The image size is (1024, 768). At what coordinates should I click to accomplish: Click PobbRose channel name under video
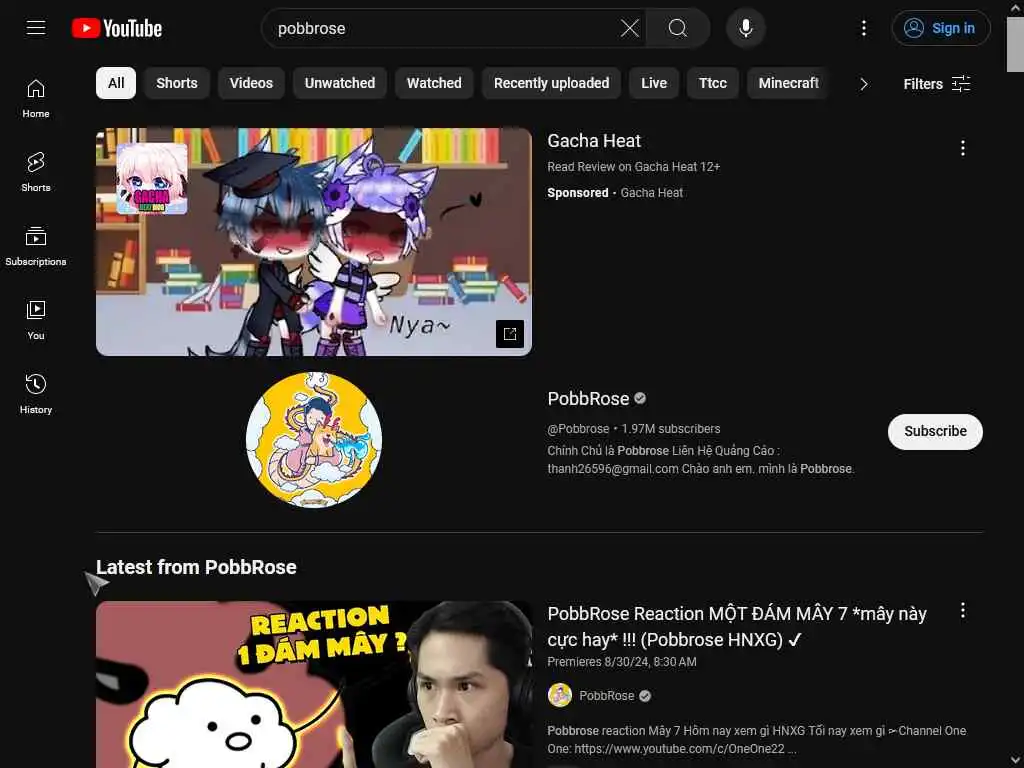(x=607, y=696)
